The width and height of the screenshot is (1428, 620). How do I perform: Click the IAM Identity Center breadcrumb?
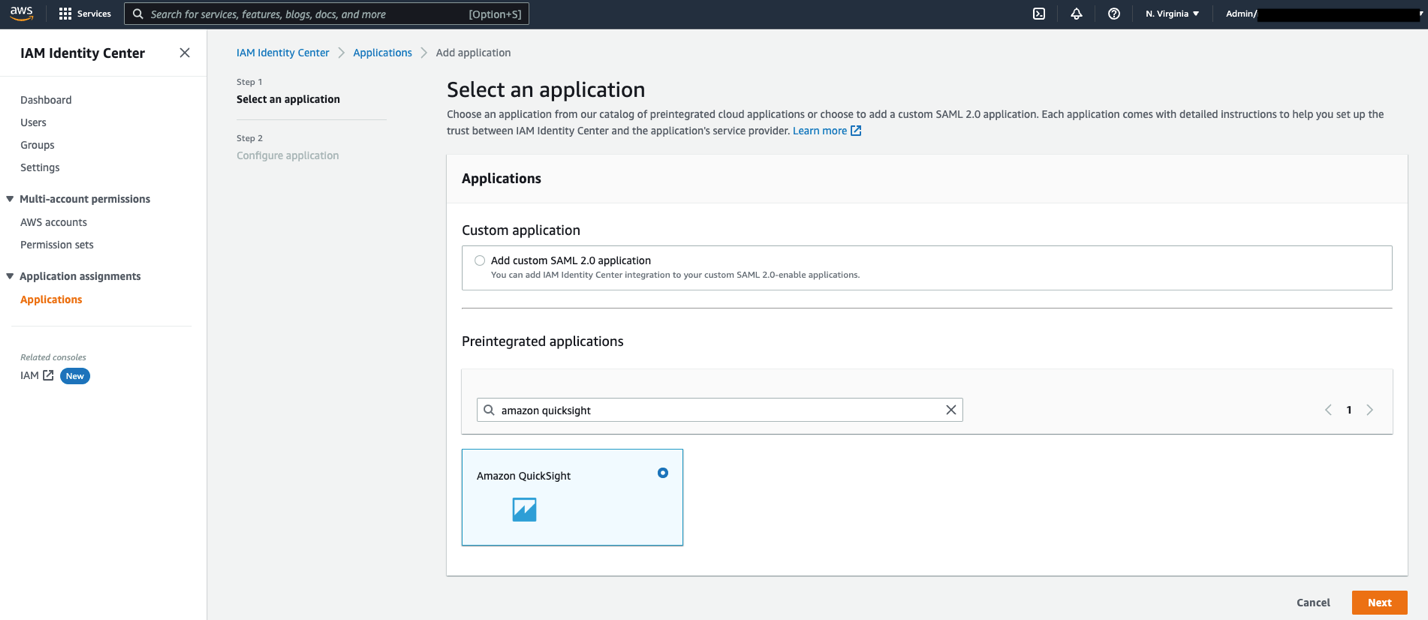pyautogui.click(x=283, y=53)
